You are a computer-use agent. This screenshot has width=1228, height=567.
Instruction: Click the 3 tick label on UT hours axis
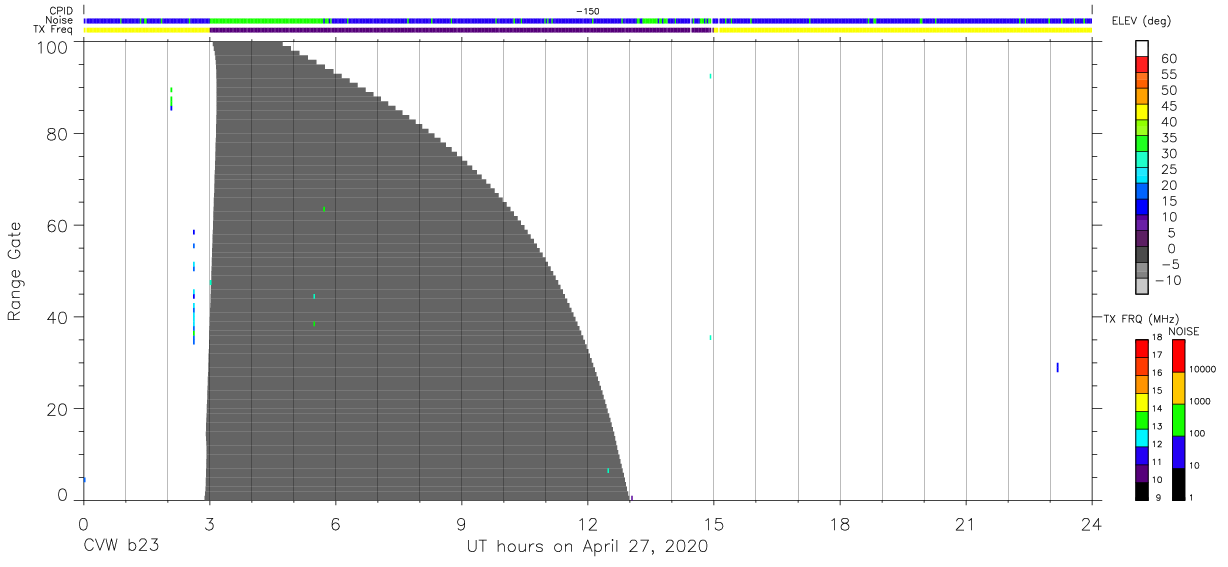pyautogui.click(x=209, y=523)
